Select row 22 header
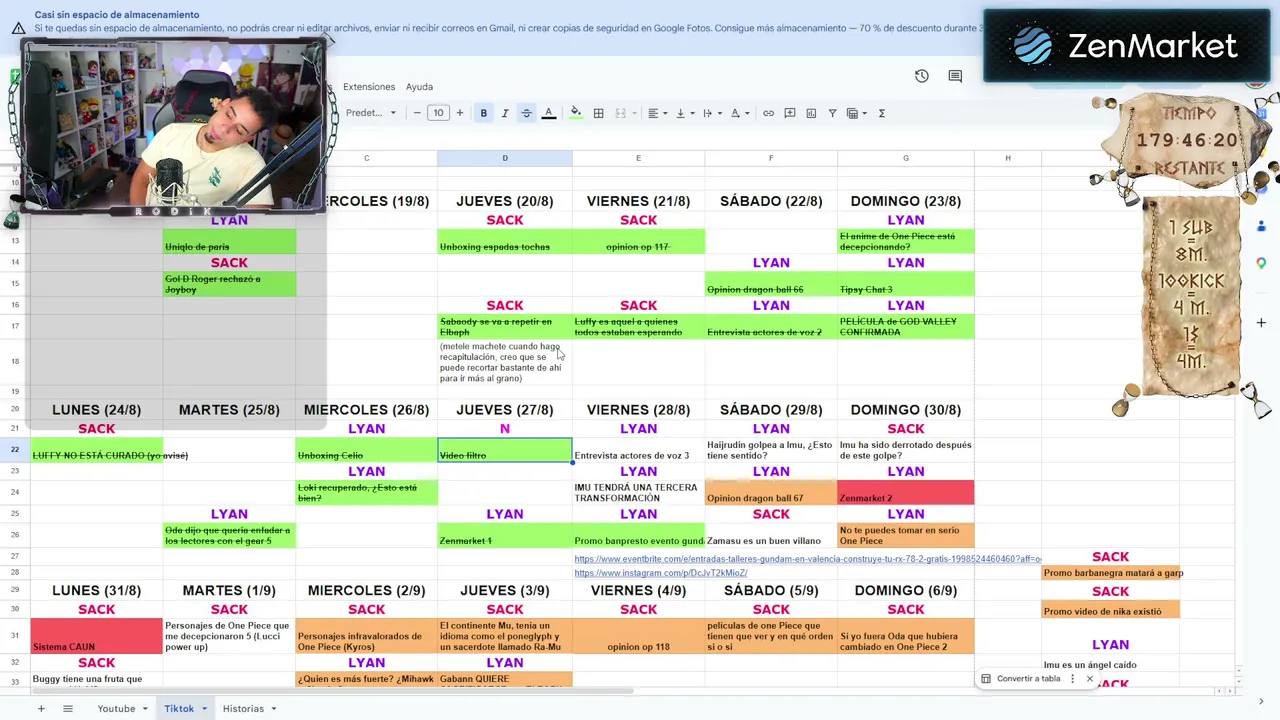 [15, 450]
